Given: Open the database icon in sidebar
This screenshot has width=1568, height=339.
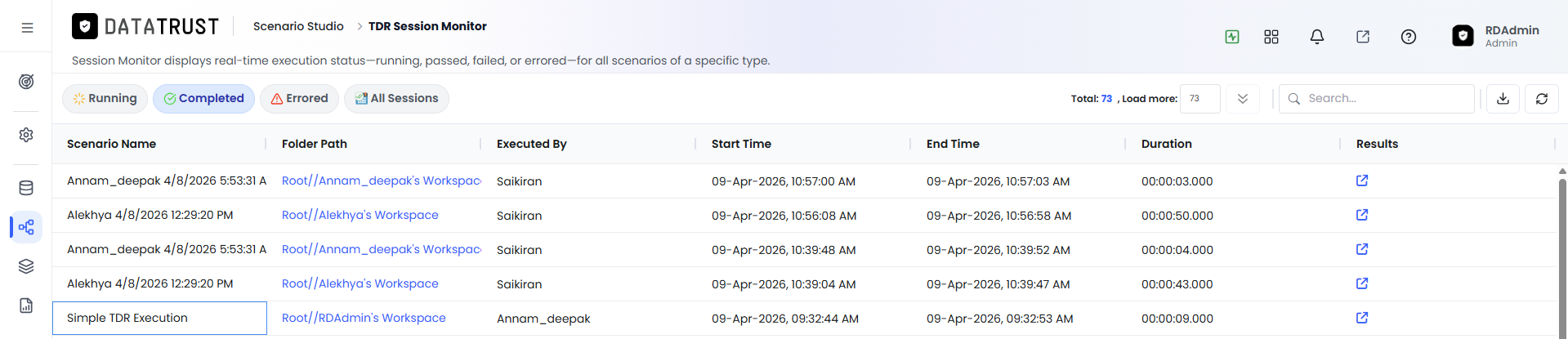Looking at the screenshot, I should (x=26, y=188).
